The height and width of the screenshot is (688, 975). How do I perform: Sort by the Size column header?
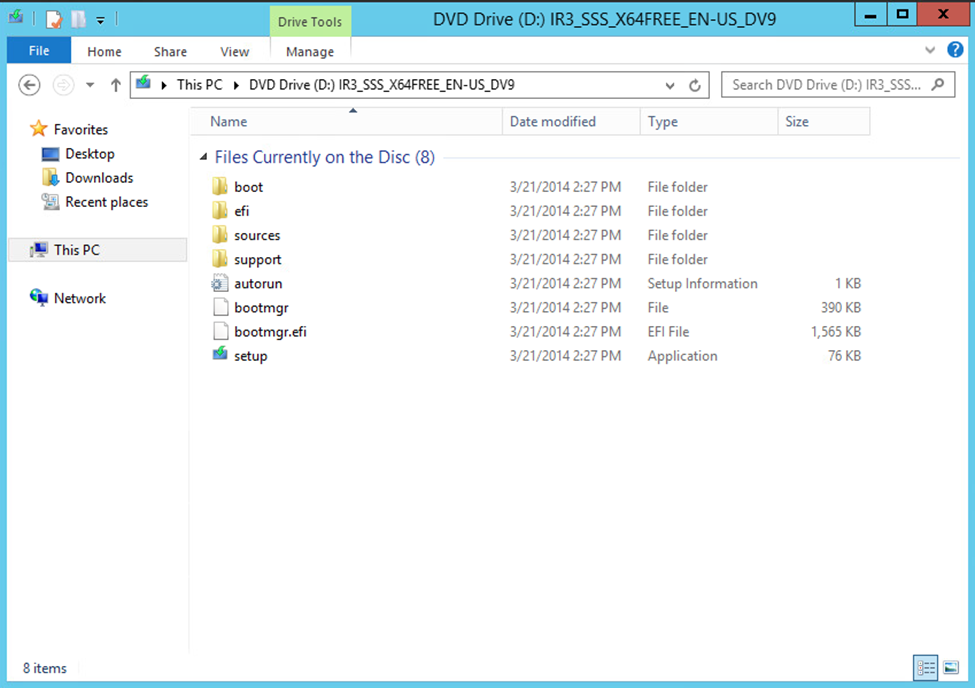pos(823,121)
